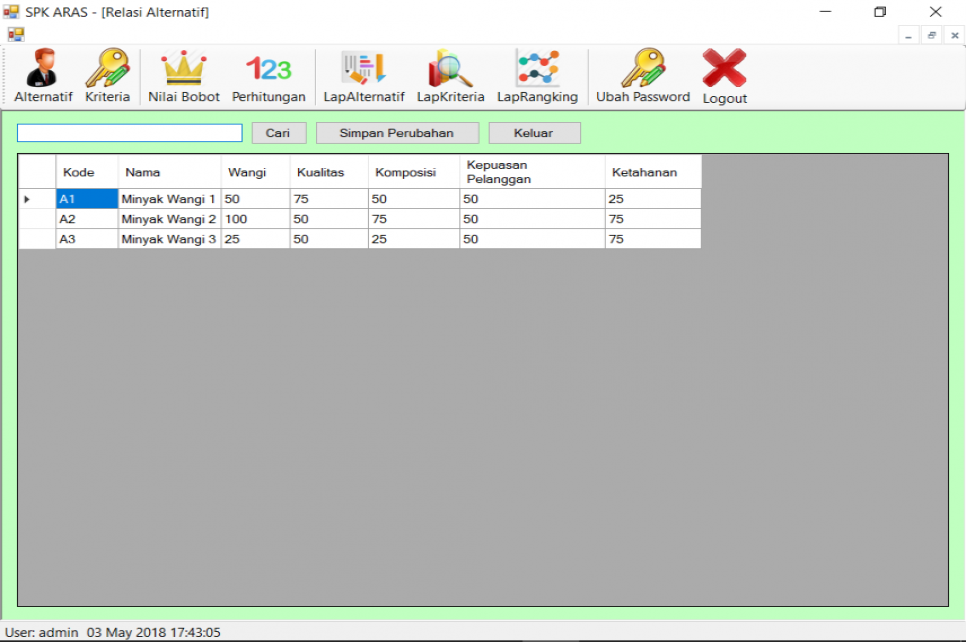
Task: Open the LapRangking ranking report
Action: [x=538, y=75]
